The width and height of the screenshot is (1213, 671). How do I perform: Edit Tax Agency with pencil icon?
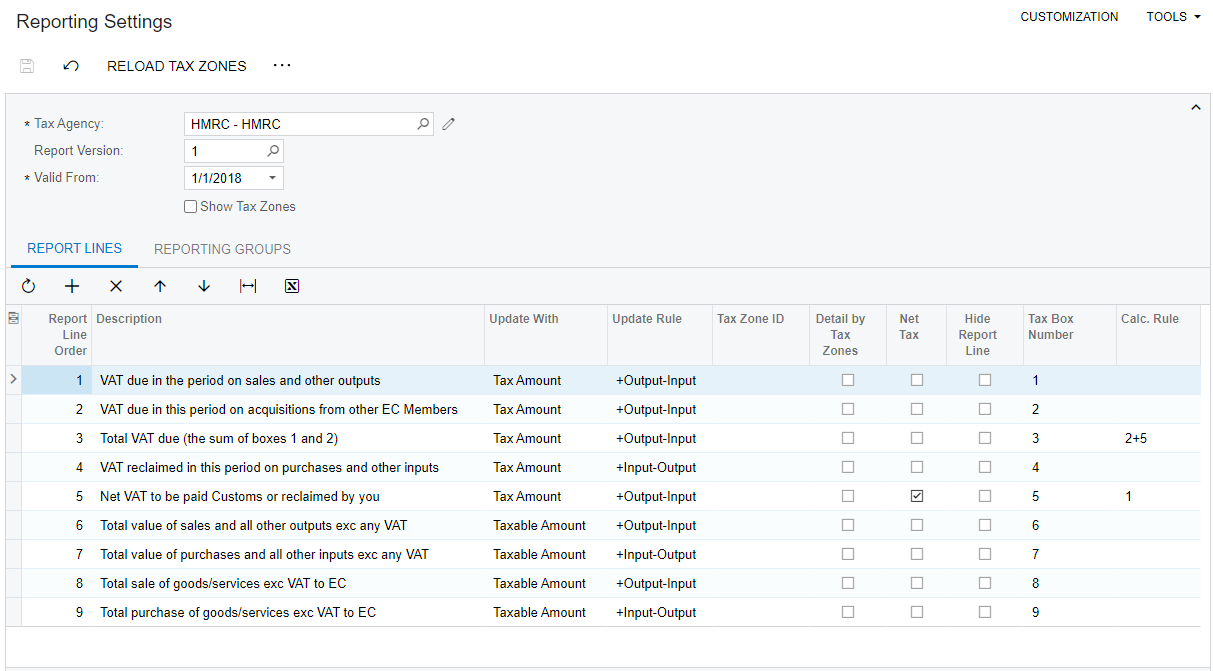449,124
